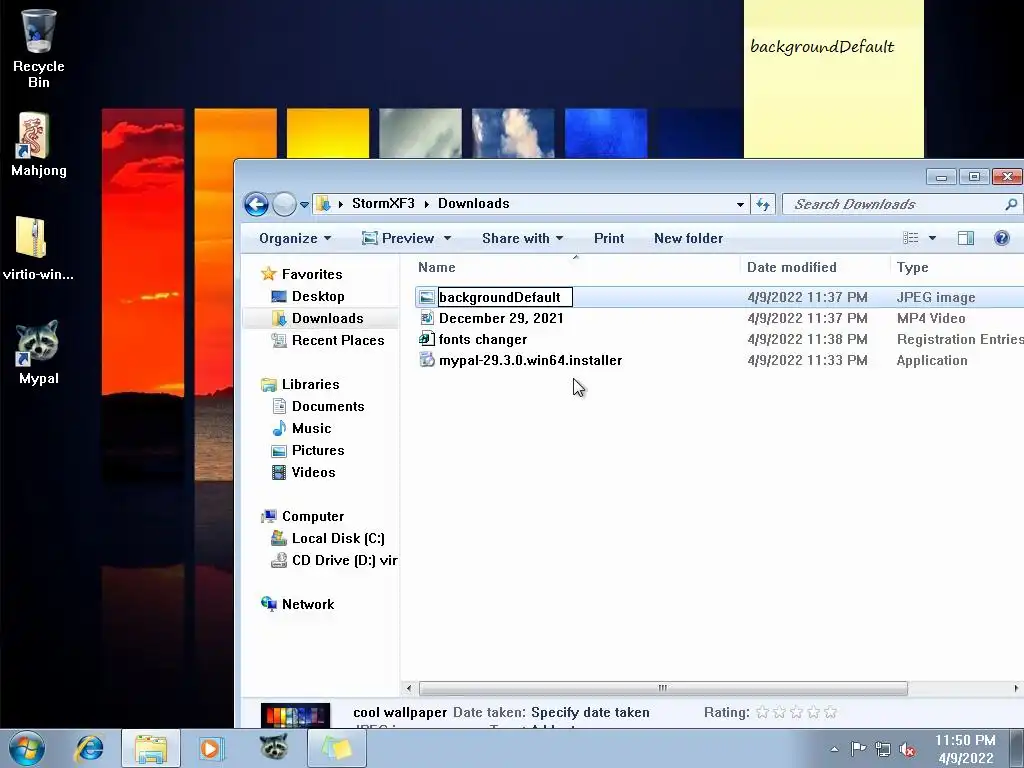Select the backgroundDefault JPEG file icon
Viewport: 1024px width, 768px height.
(x=426, y=298)
